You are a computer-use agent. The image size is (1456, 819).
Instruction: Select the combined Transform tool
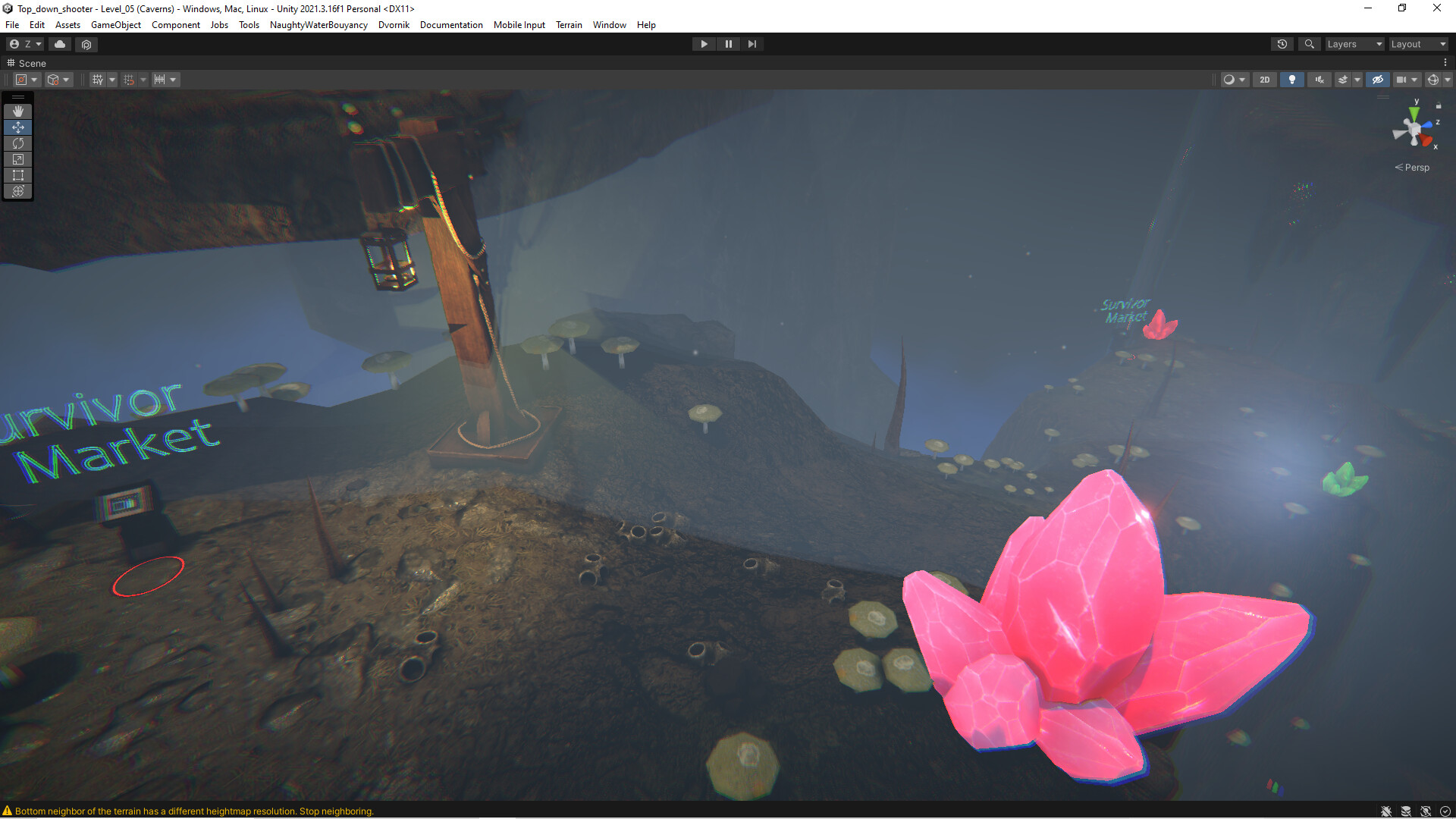[x=18, y=191]
